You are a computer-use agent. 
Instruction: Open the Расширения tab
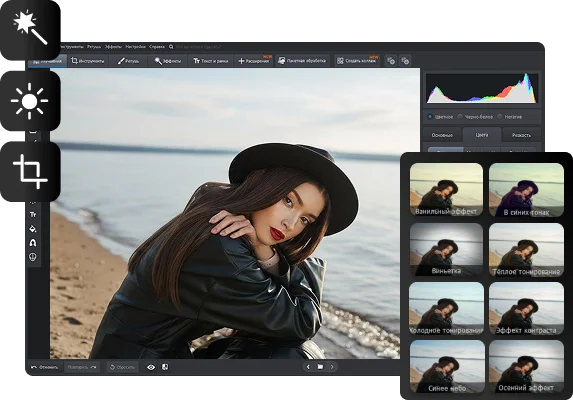(x=254, y=61)
